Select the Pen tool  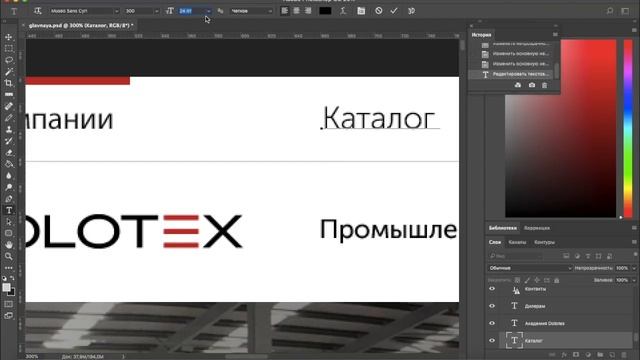9,199
